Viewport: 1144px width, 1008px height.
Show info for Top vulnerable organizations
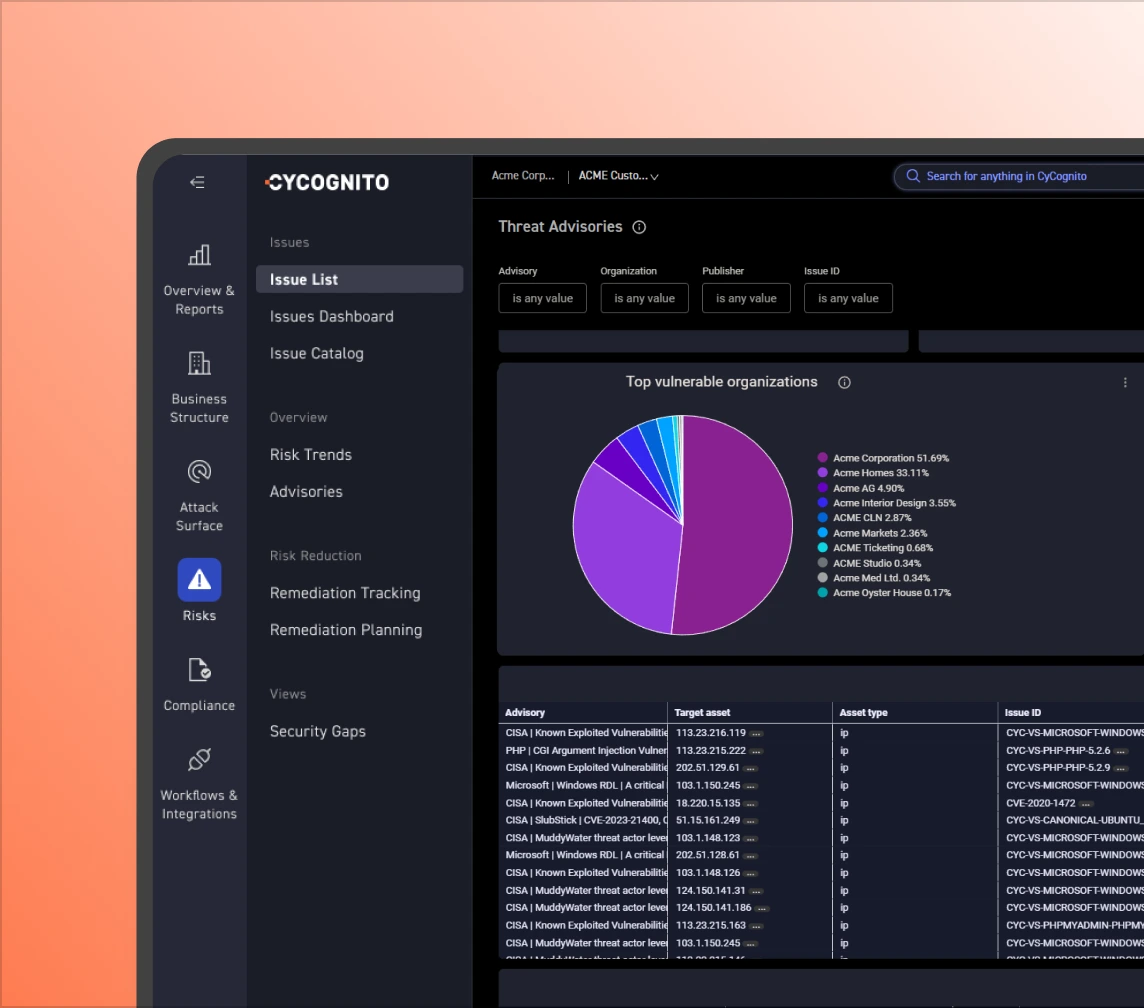pyautogui.click(x=844, y=382)
